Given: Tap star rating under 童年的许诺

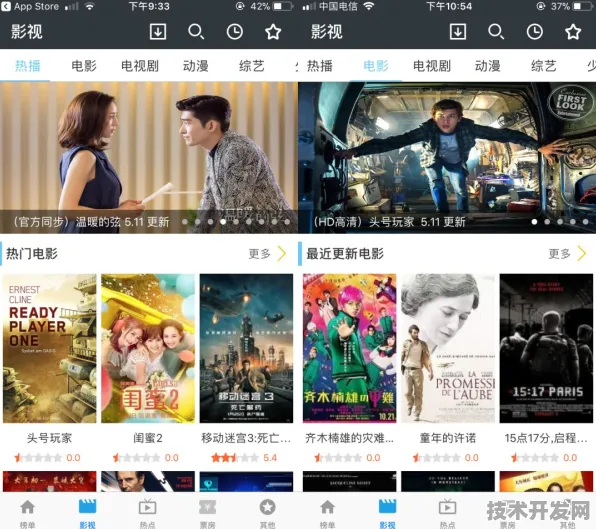Looking at the screenshot, I should pyautogui.click(x=445, y=458).
